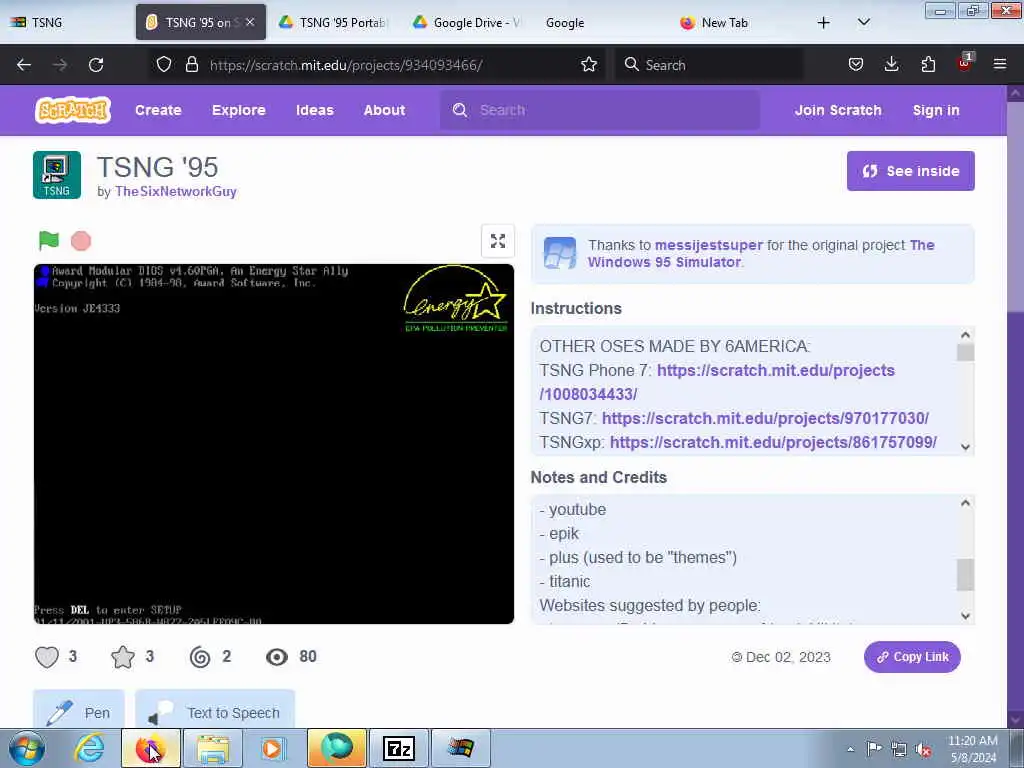Click the Text to Speech extension chip
The height and width of the screenshot is (768, 1024).
point(215,711)
